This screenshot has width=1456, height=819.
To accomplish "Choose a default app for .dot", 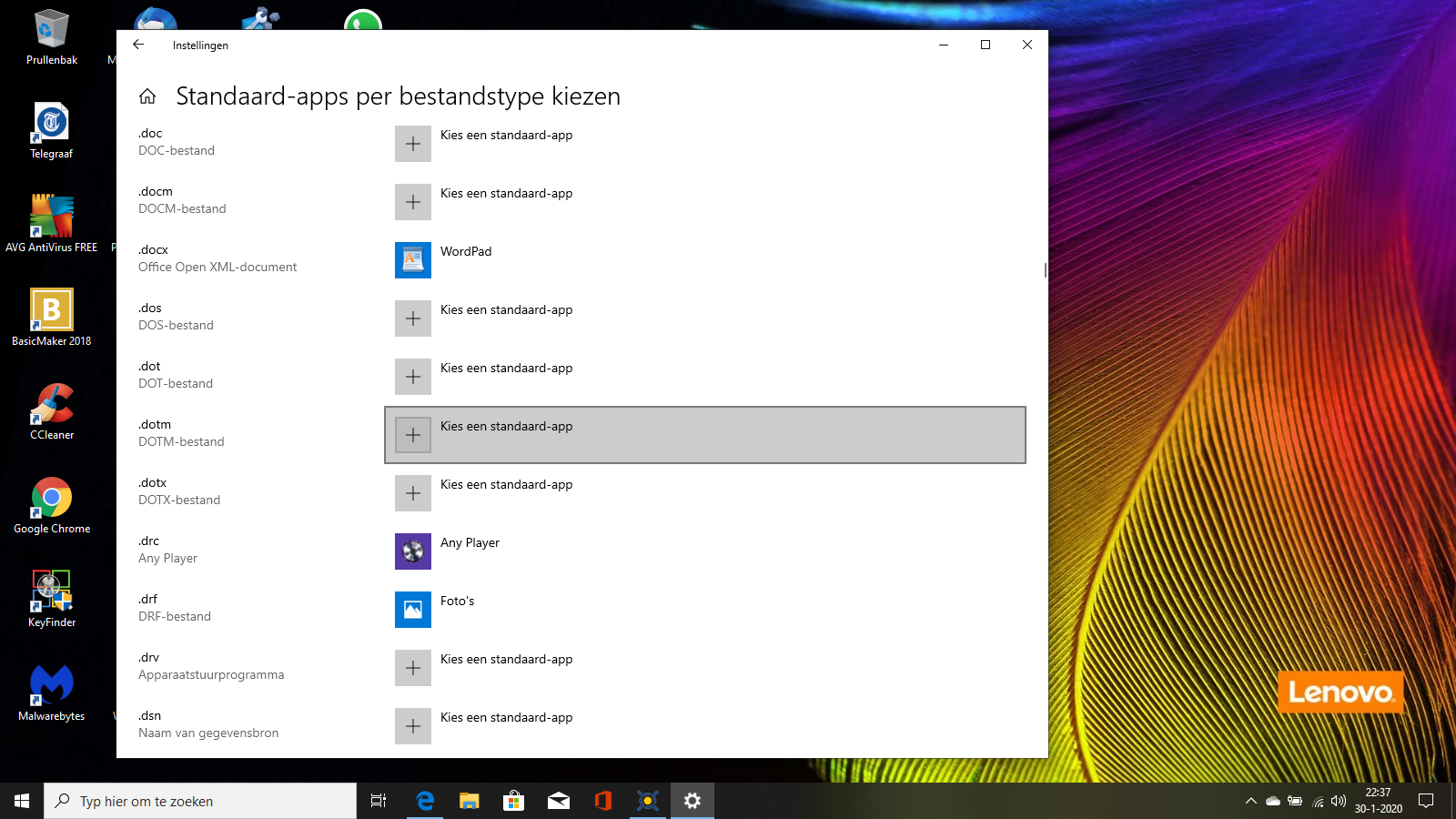I will pos(506,377).
